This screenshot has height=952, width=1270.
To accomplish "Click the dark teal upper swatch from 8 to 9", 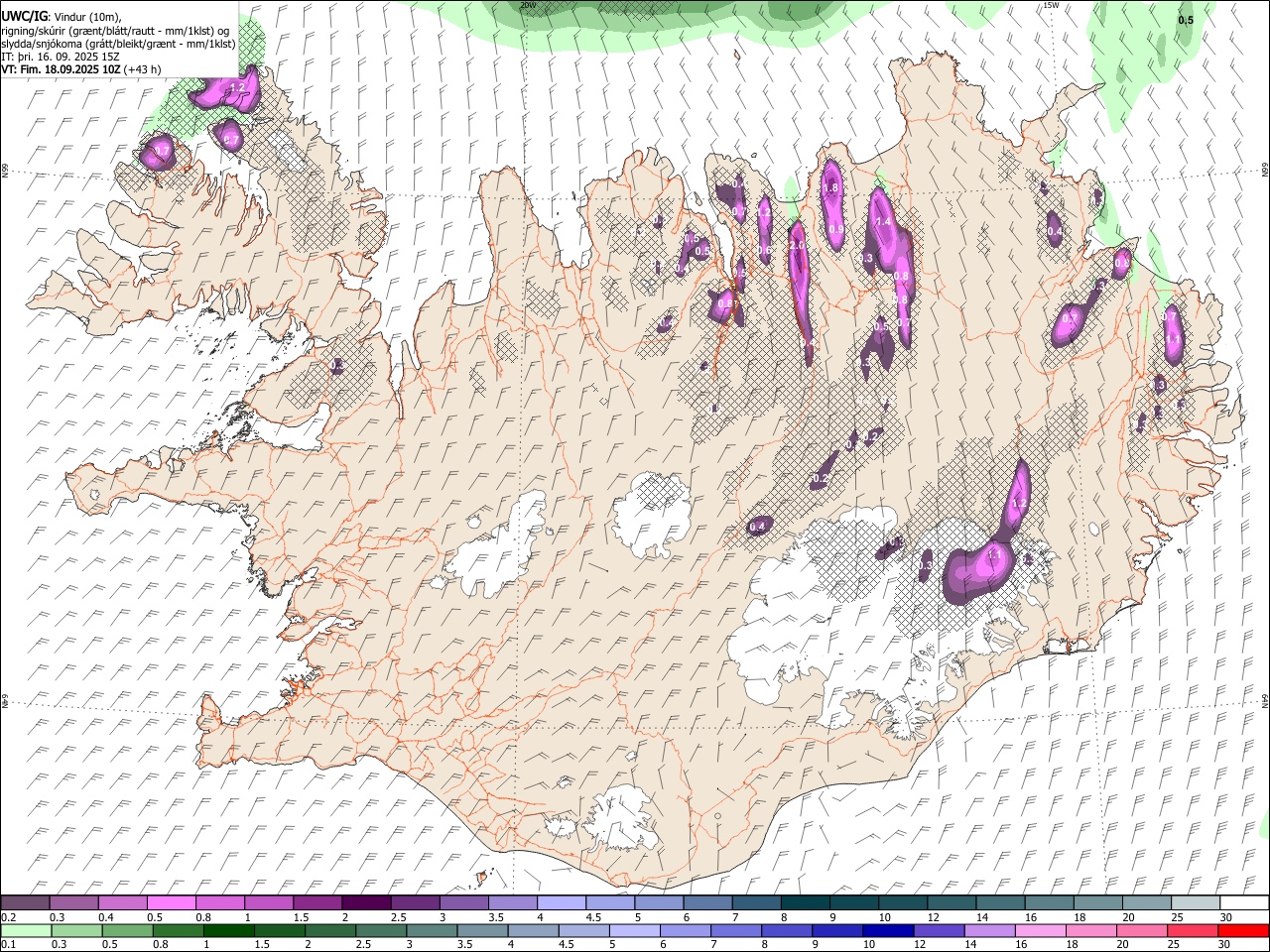I will [805, 903].
